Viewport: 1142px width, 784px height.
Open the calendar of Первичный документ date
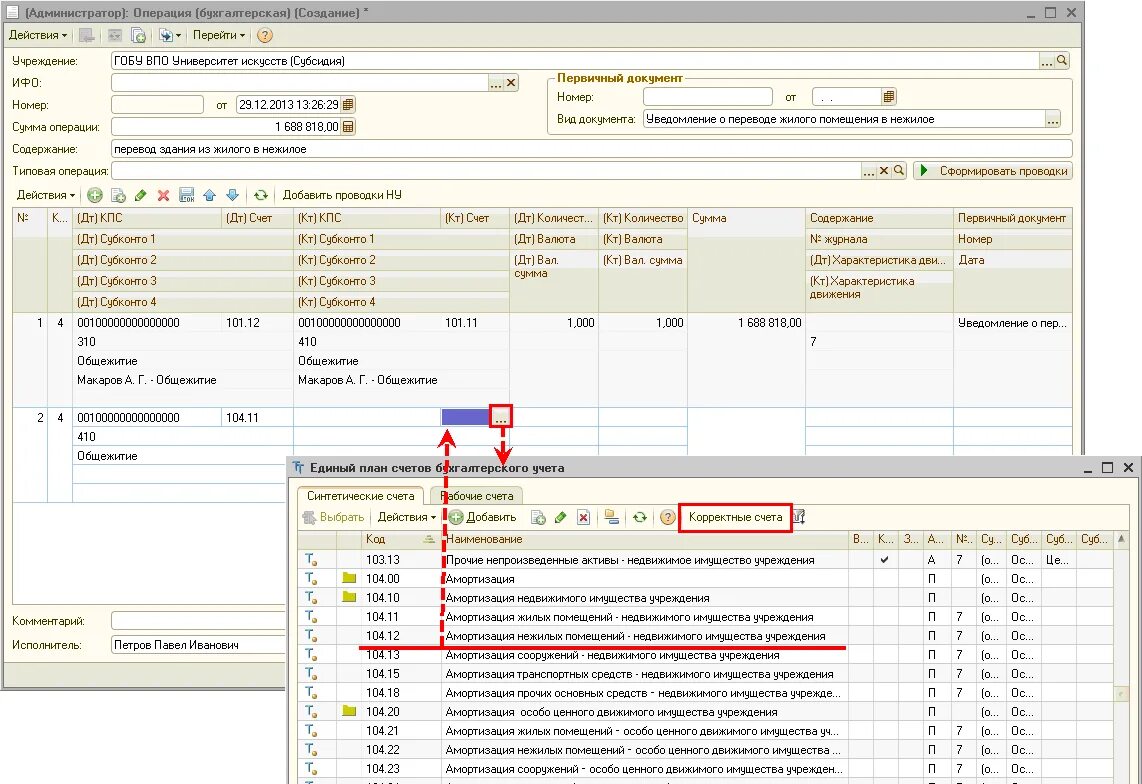click(x=889, y=97)
